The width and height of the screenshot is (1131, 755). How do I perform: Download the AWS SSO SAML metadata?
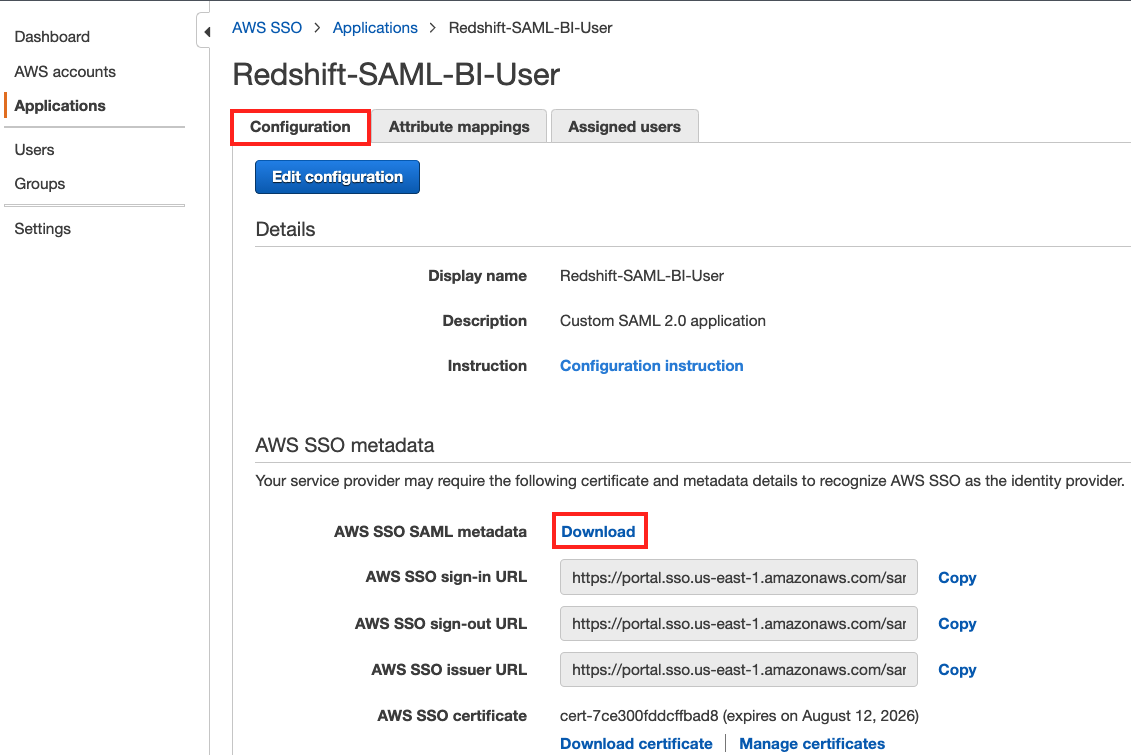coord(598,532)
